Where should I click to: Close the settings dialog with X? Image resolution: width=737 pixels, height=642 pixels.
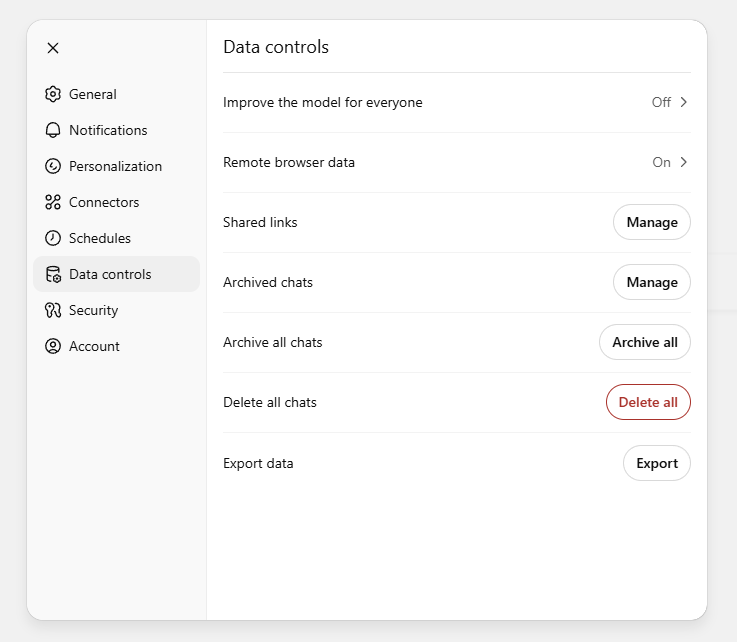click(53, 48)
